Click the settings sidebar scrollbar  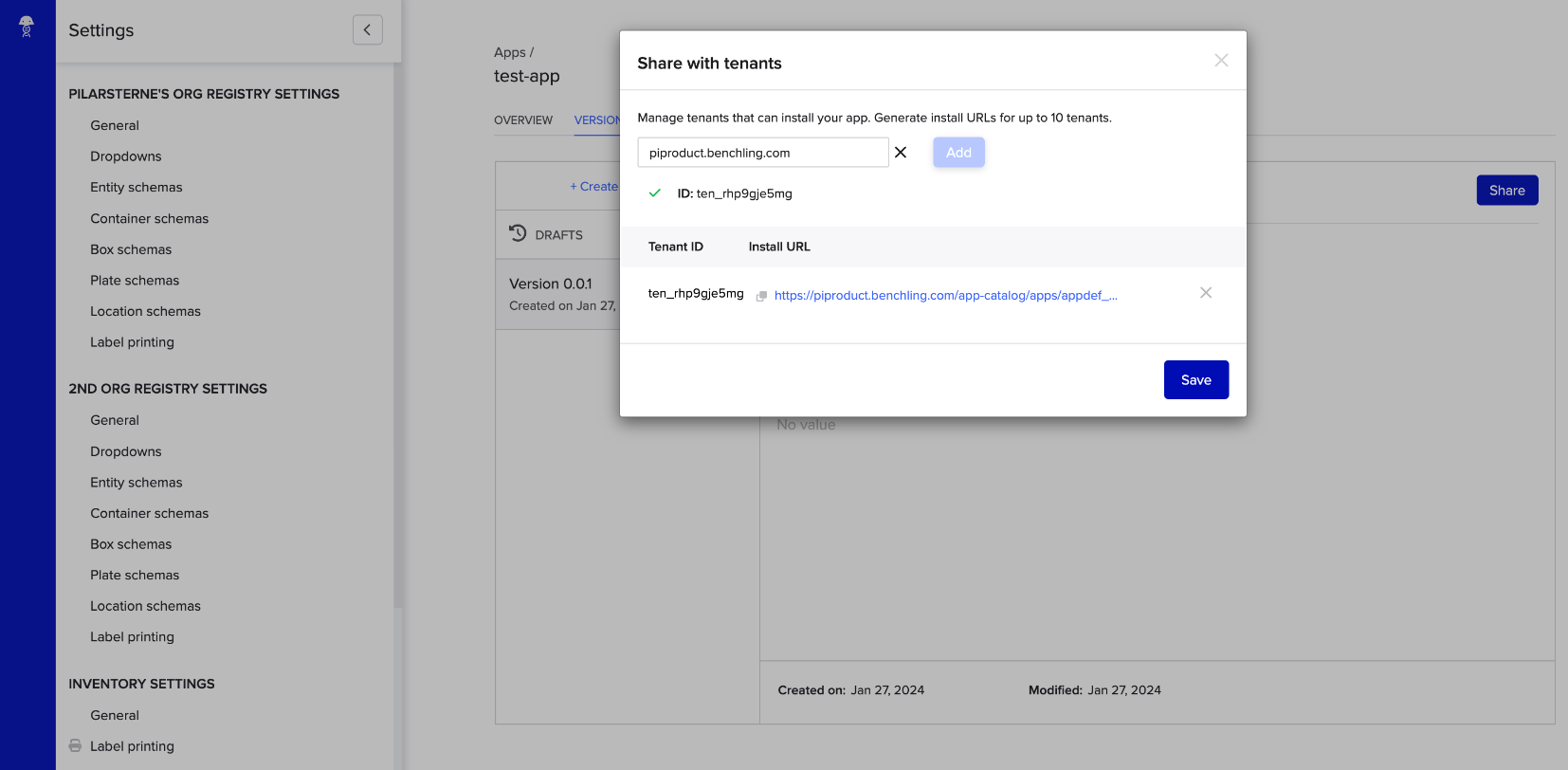[x=398, y=336]
